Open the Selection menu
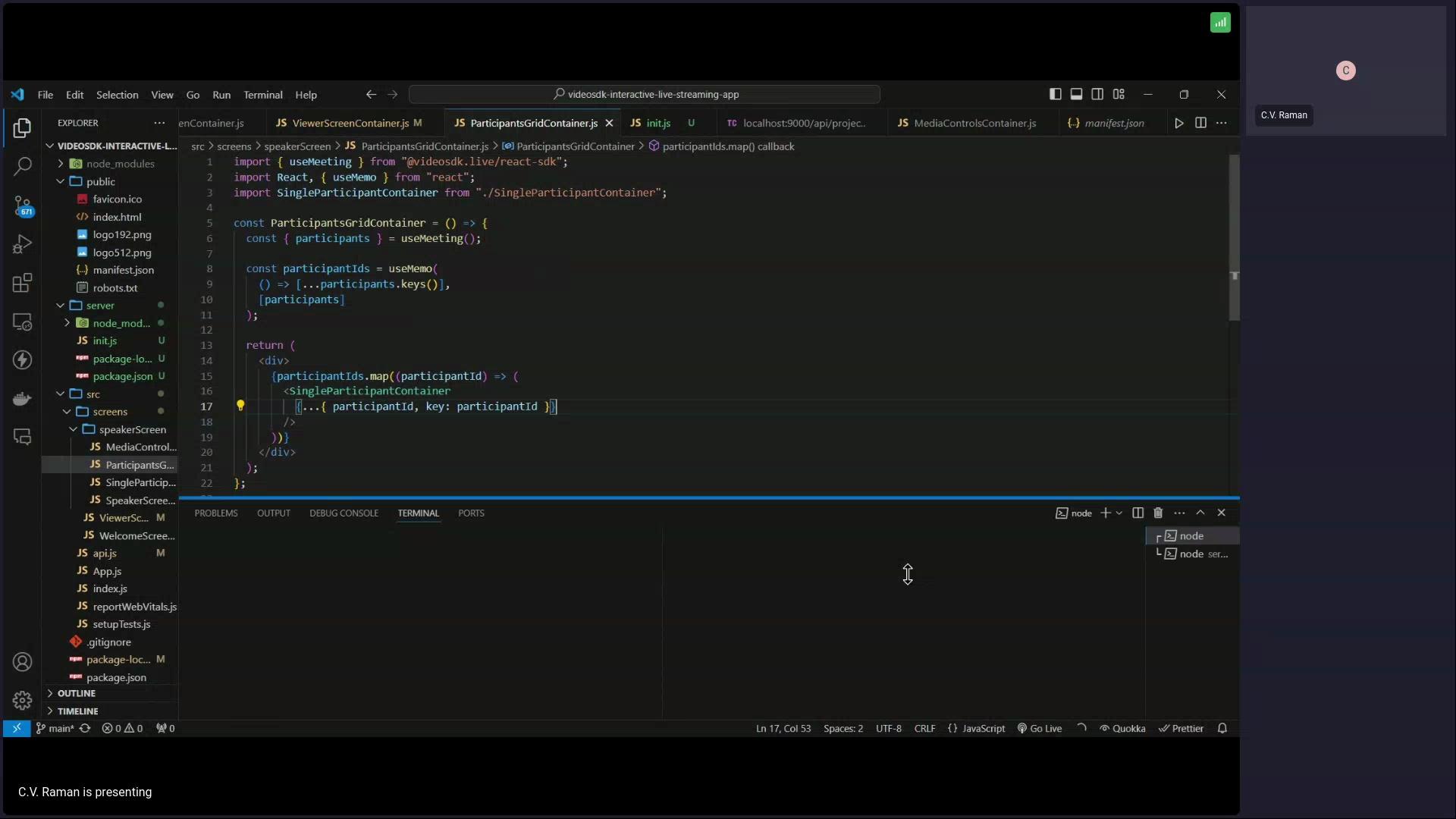The height and width of the screenshot is (819, 1456). point(118,95)
